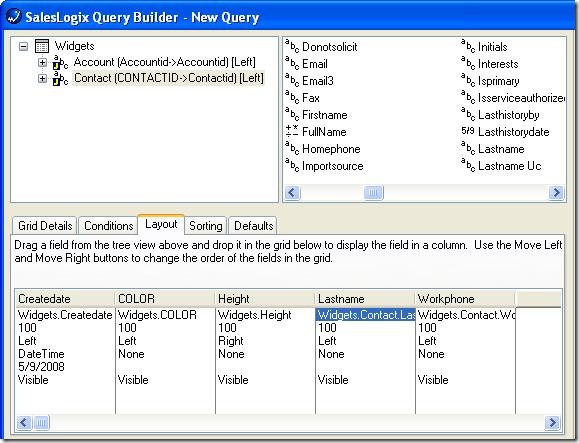This screenshot has width=579, height=443.
Task: Open the Grid Details tab
Action: 45,226
